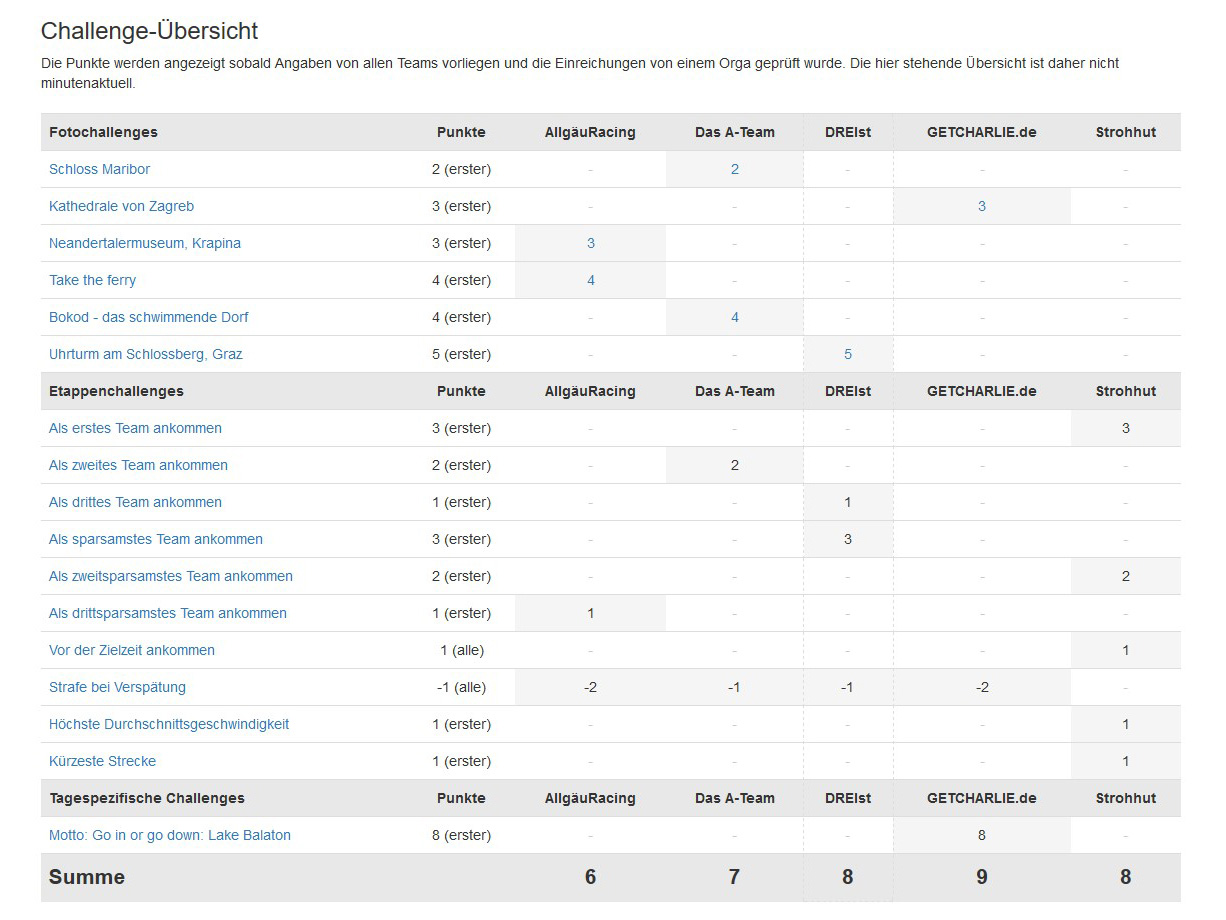Open Als sparsamstes Team ankommen link

[156, 539]
